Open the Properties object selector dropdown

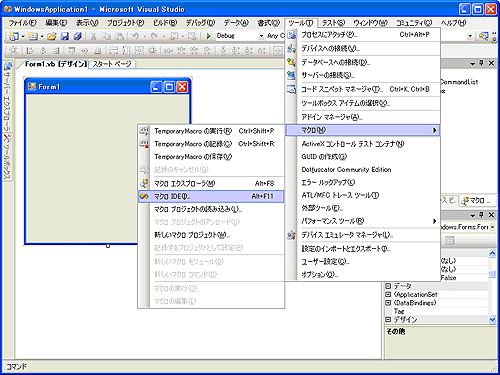(493, 227)
